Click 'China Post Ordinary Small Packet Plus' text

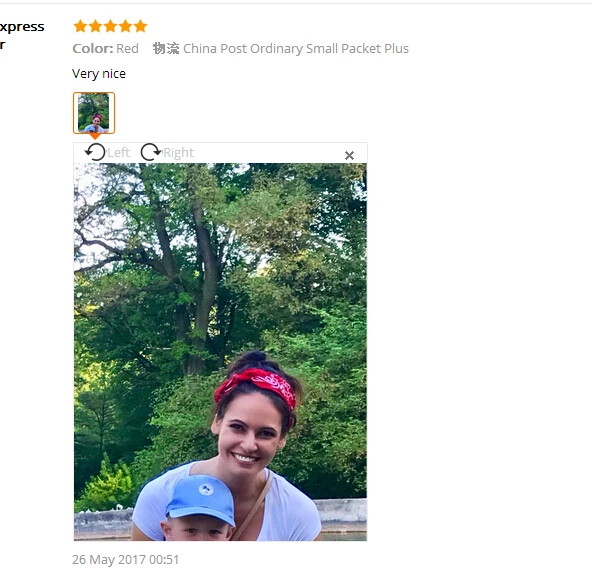click(x=296, y=49)
